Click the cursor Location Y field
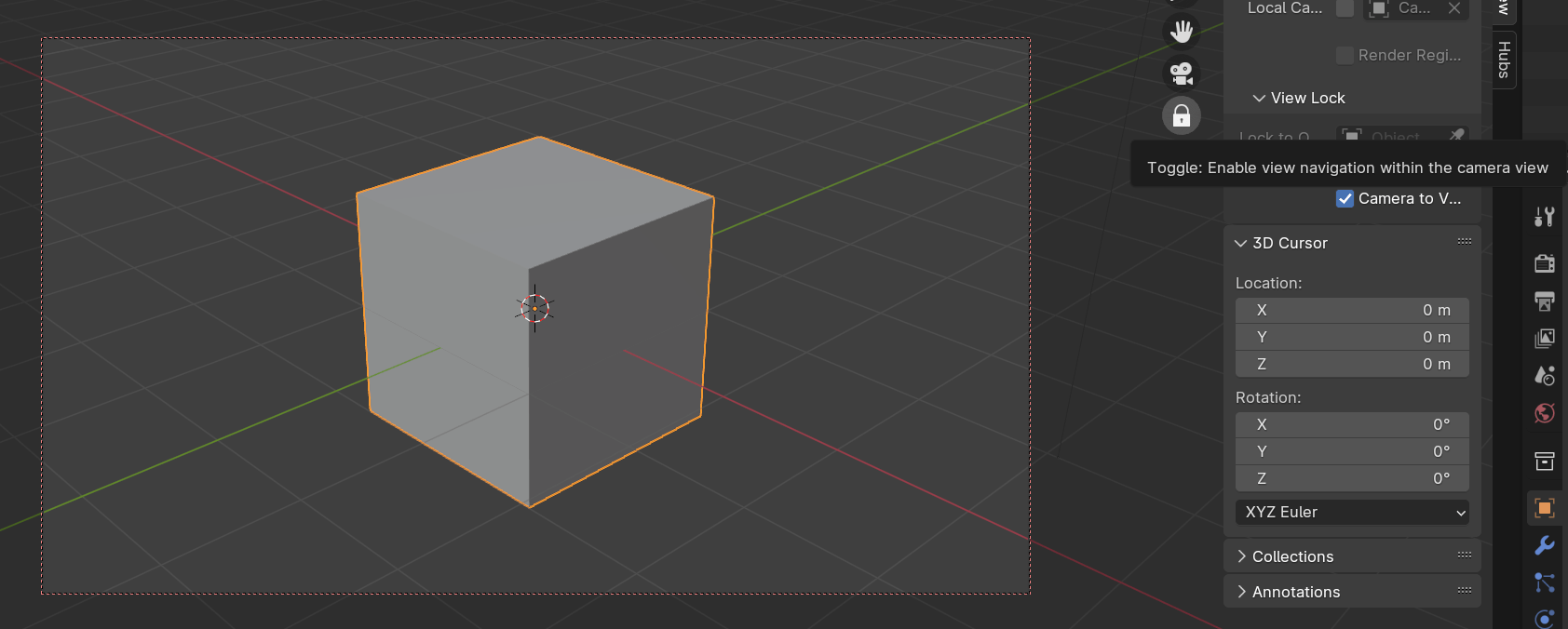Viewport: 1568px width, 629px height. [1352, 337]
